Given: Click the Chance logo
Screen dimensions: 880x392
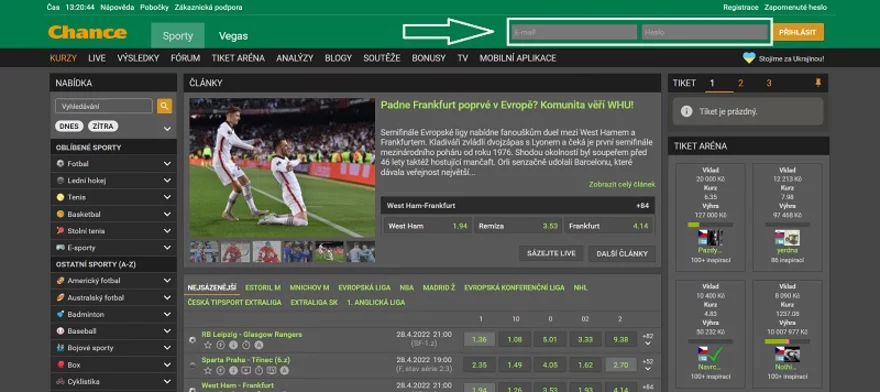Looking at the screenshot, I should (88, 33).
